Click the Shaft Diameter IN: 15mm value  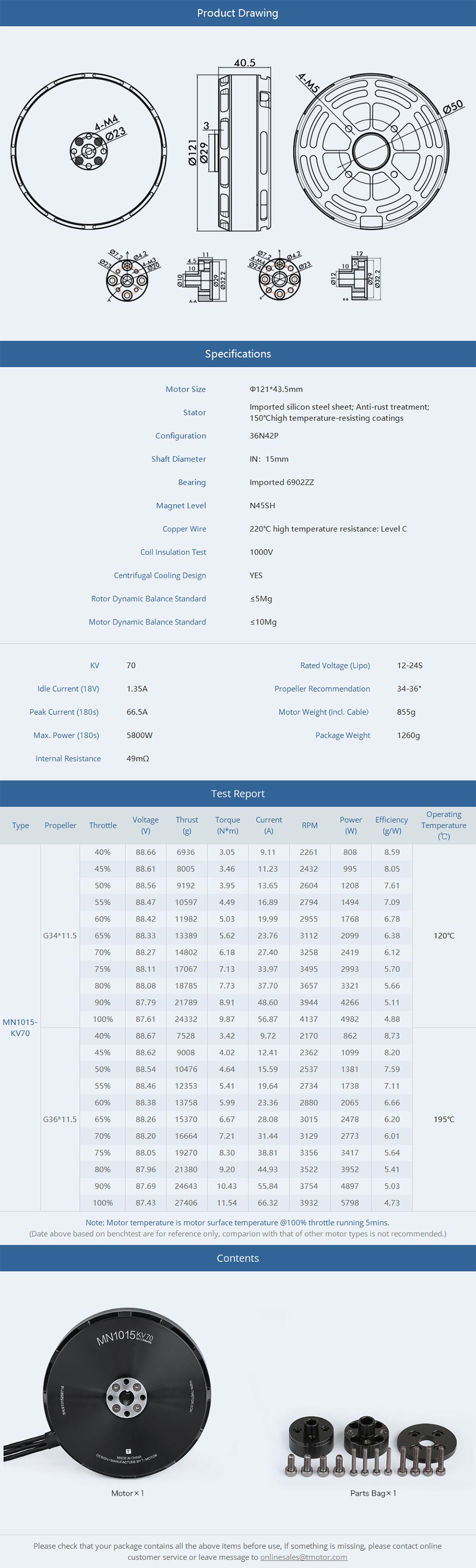[x=269, y=459]
